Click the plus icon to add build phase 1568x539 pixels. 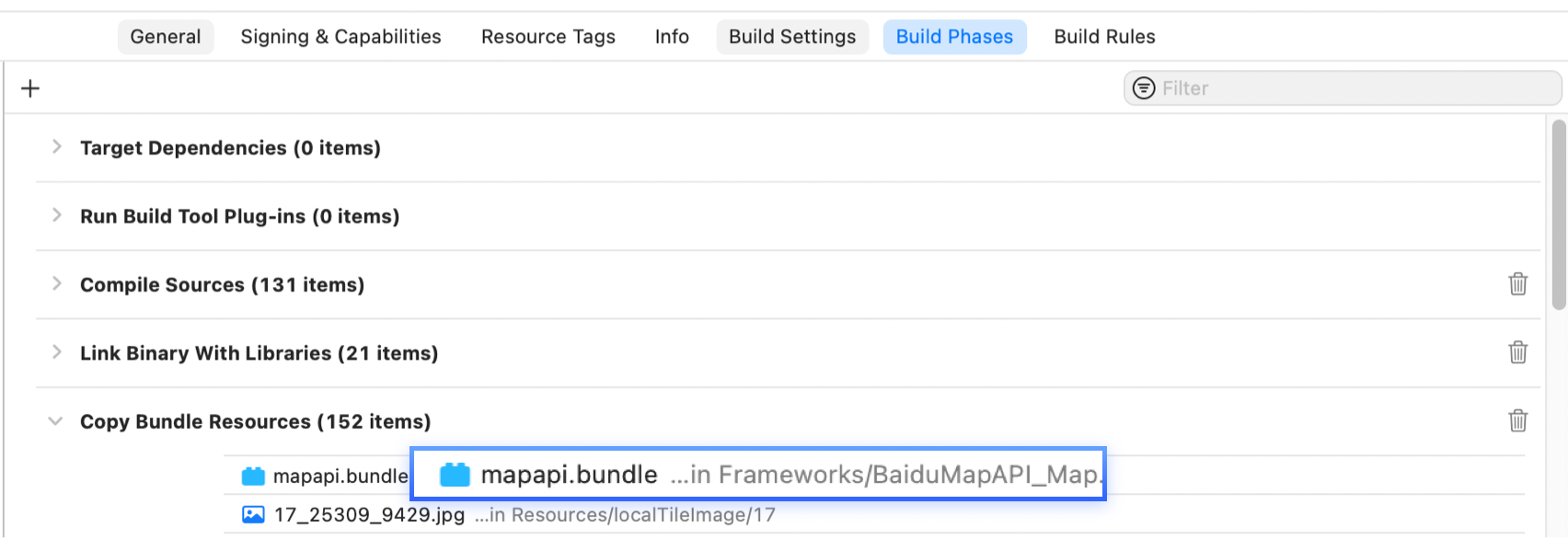(30, 88)
